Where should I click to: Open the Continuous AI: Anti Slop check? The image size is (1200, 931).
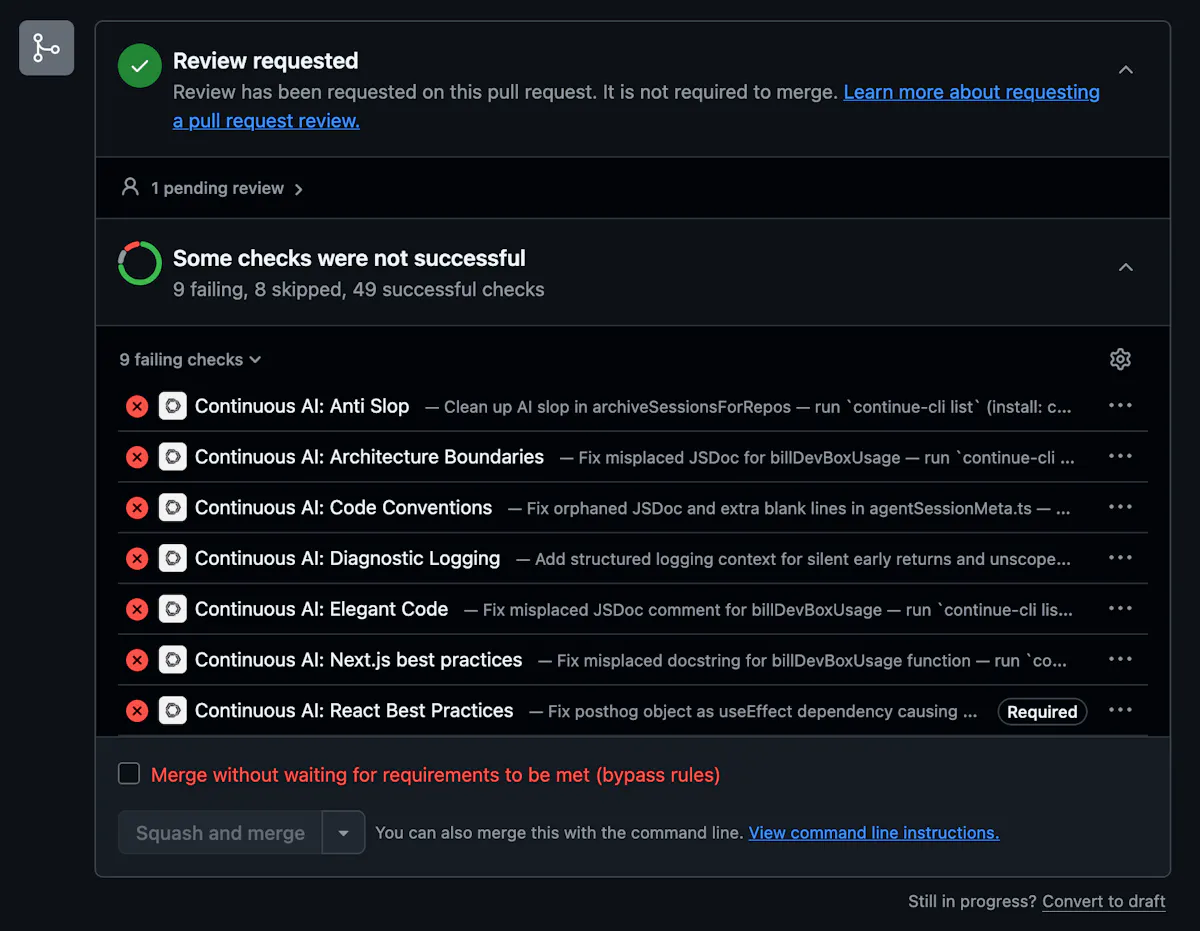click(302, 406)
